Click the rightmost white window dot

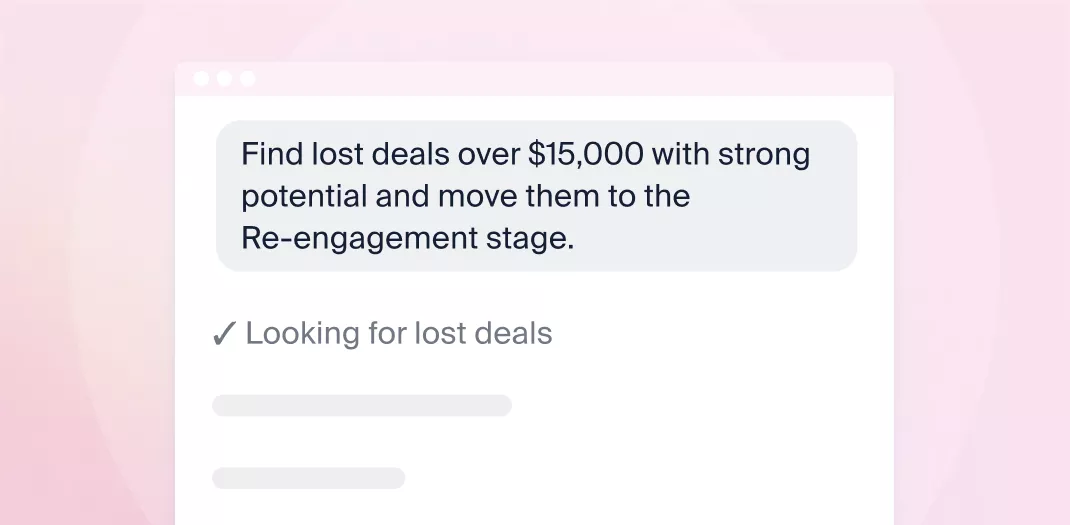pyautogui.click(x=248, y=79)
